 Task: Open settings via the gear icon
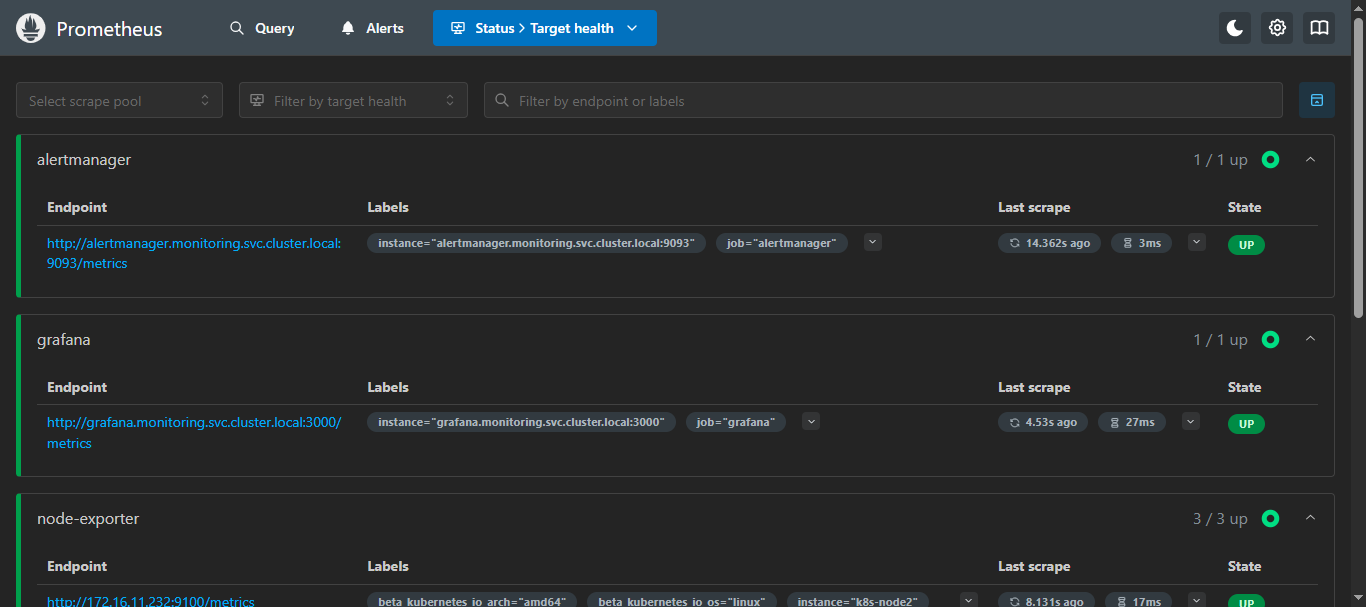pos(1277,28)
